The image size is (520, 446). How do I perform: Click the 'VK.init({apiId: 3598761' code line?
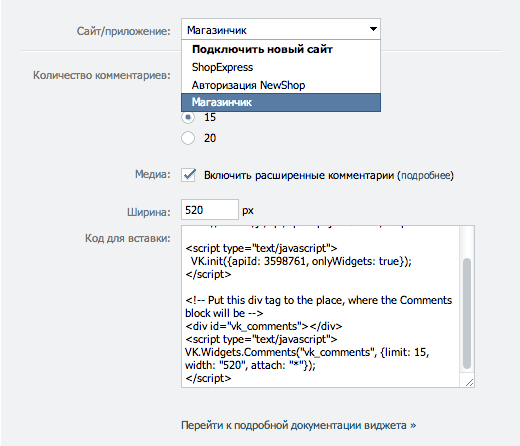pyautogui.click(x=301, y=261)
